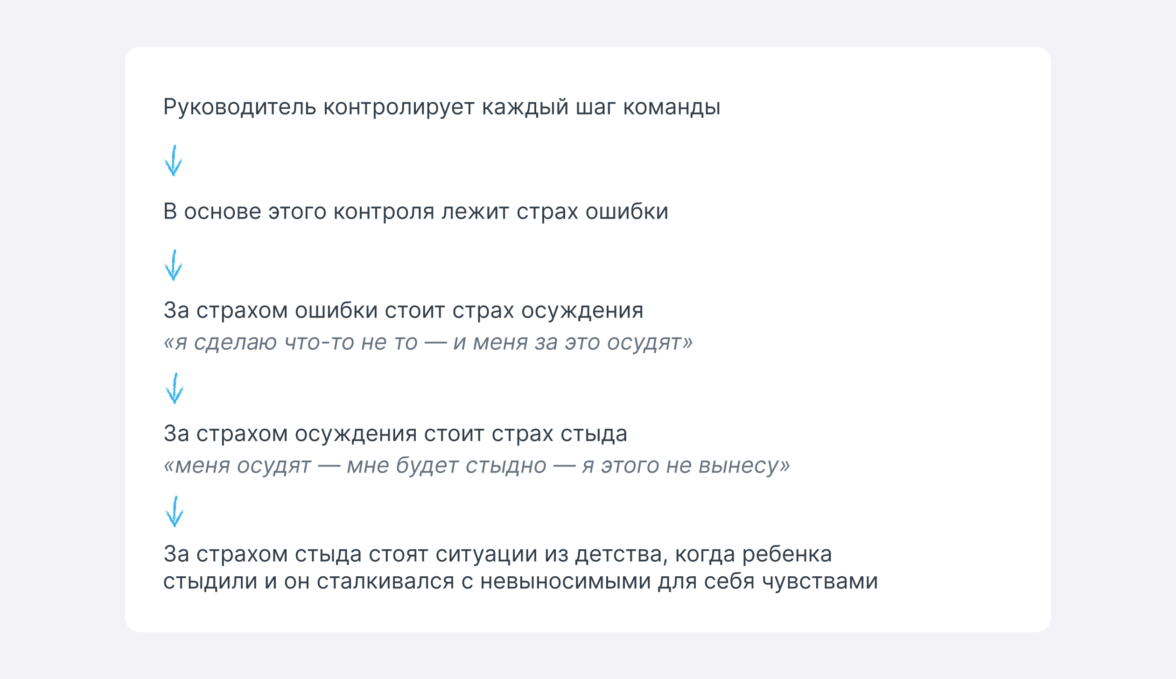Viewport: 1176px width, 679px height.
Task: Click the line "За страхом осуждения стоит страх стыда"
Action: (x=395, y=435)
